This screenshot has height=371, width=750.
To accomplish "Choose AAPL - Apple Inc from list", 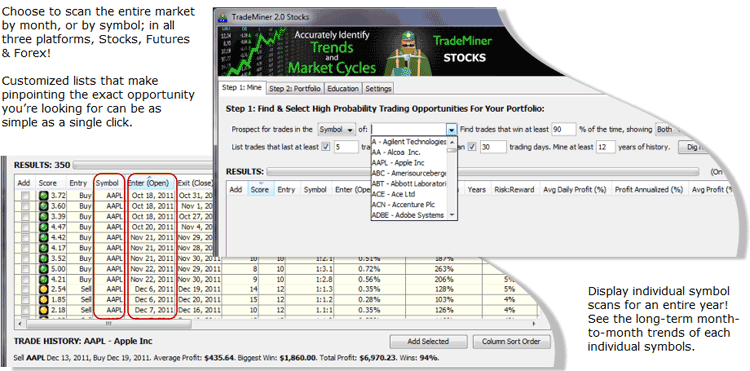I will click(x=409, y=163).
